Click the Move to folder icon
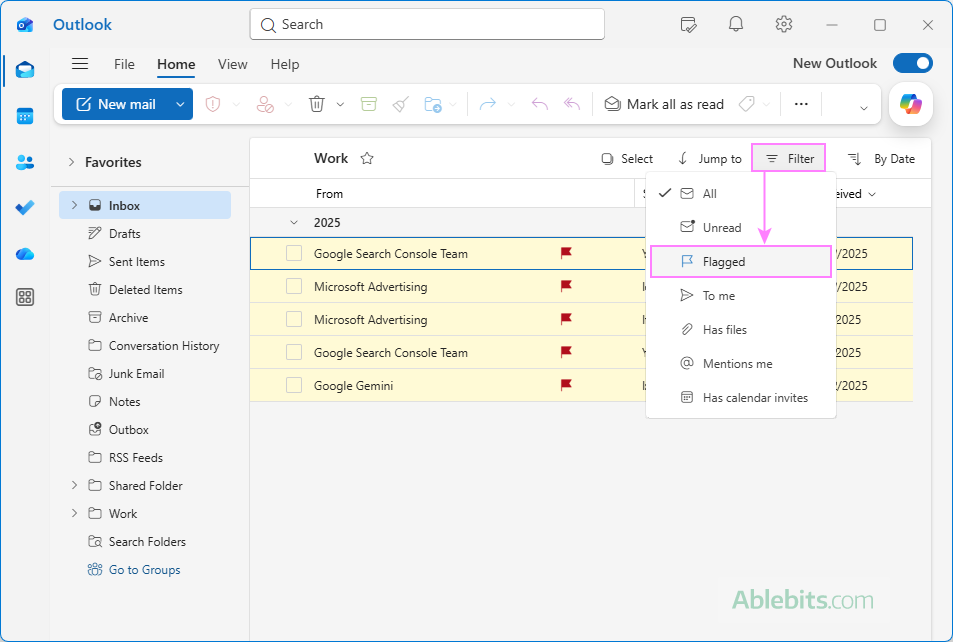This screenshot has width=953, height=642. click(x=433, y=105)
